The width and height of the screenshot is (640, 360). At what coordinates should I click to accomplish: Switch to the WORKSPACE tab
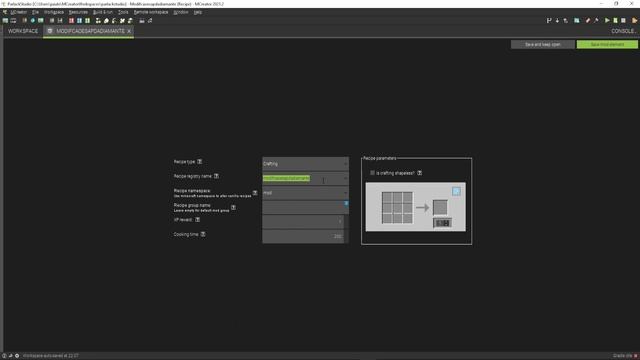point(23,31)
